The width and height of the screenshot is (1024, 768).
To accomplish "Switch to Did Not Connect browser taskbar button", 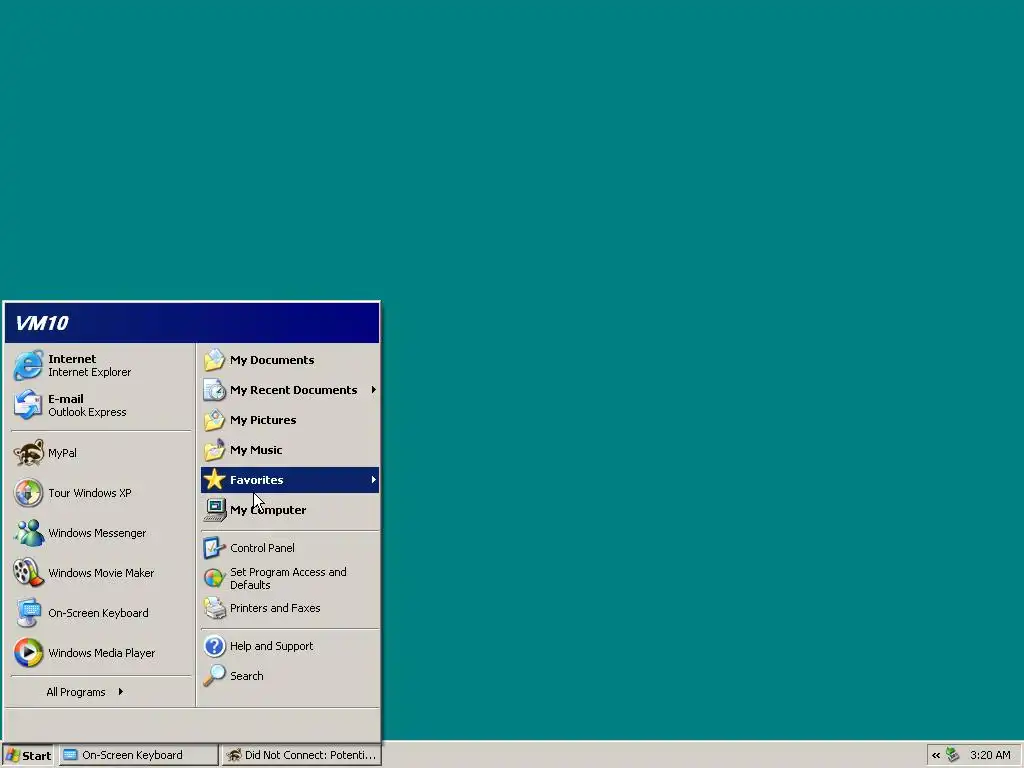I will [302, 755].
